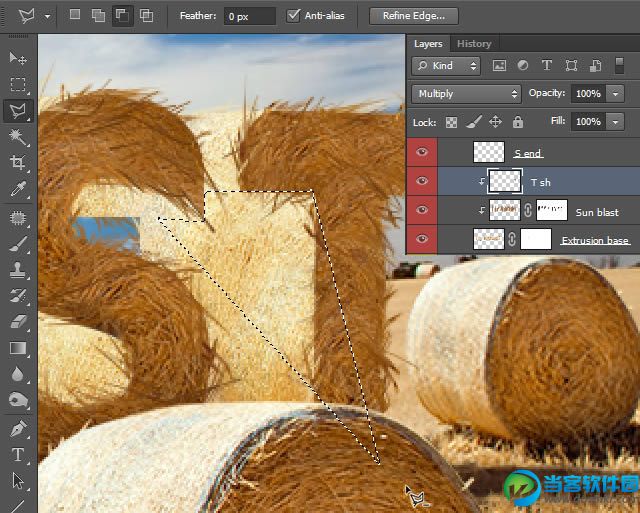Open the Kind filter dropdown
Screen dimensions: 640x513
[448, 66]
